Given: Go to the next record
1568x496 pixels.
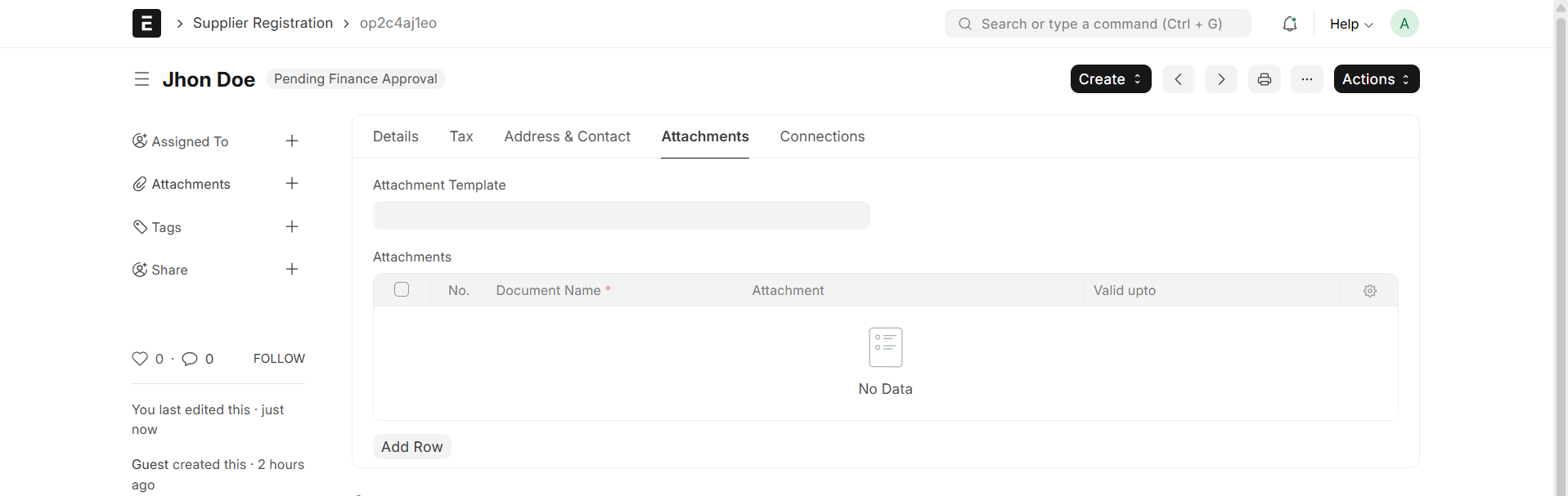Looking at the screenshot, I should [1221, 79].
